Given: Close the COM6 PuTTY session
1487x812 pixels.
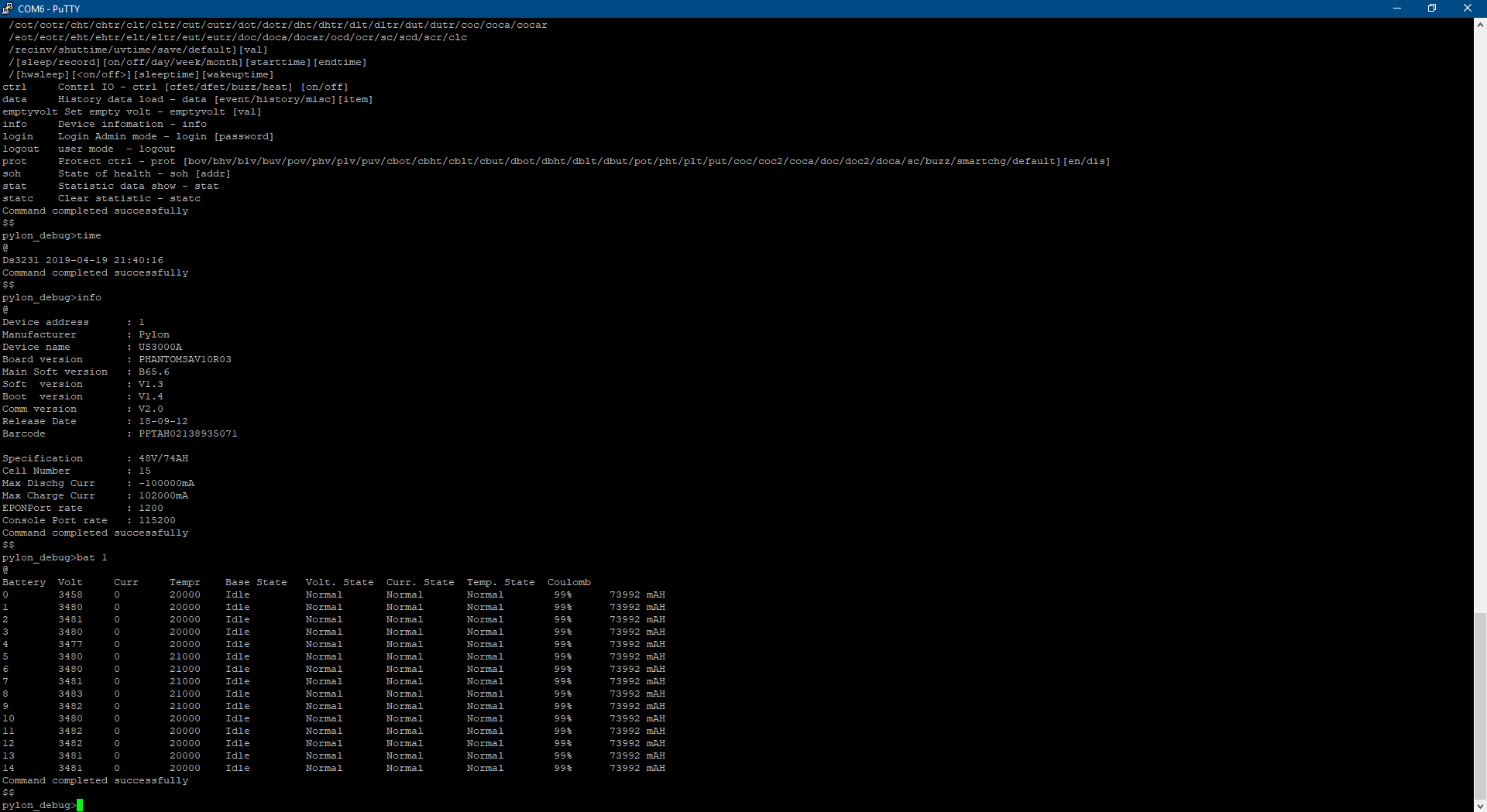Looking at the screenshot, I should pos(1467,9).
